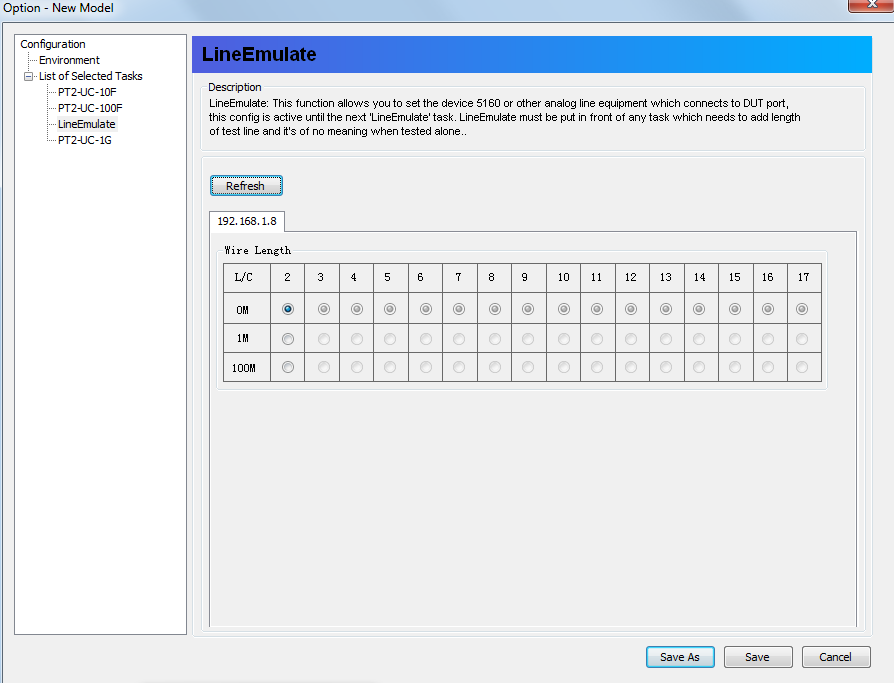
Task: Click the Description text paragraph
Action: click(x=505, y=117)
